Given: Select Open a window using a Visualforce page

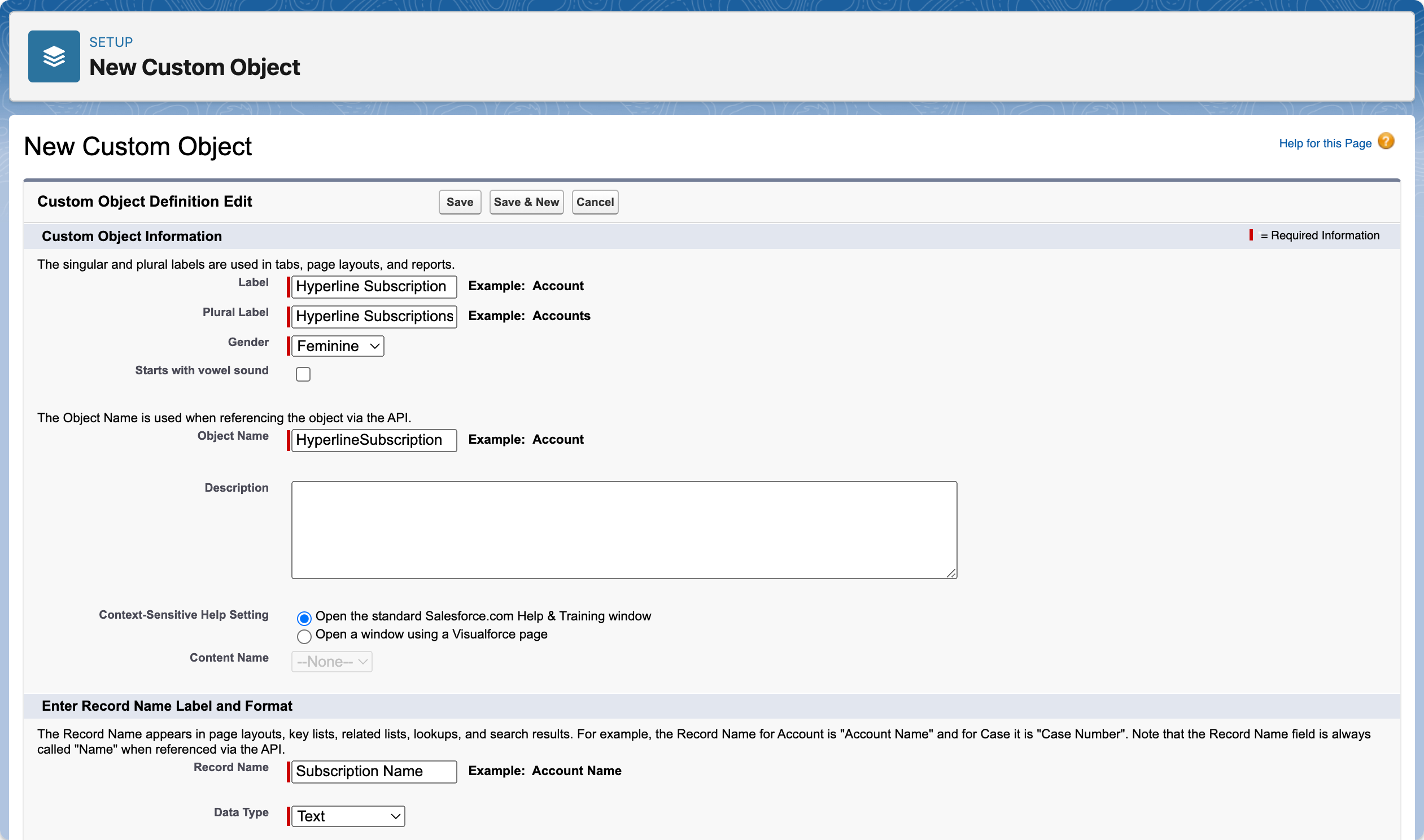Looking at the screenshot, I should coord(304,636).
